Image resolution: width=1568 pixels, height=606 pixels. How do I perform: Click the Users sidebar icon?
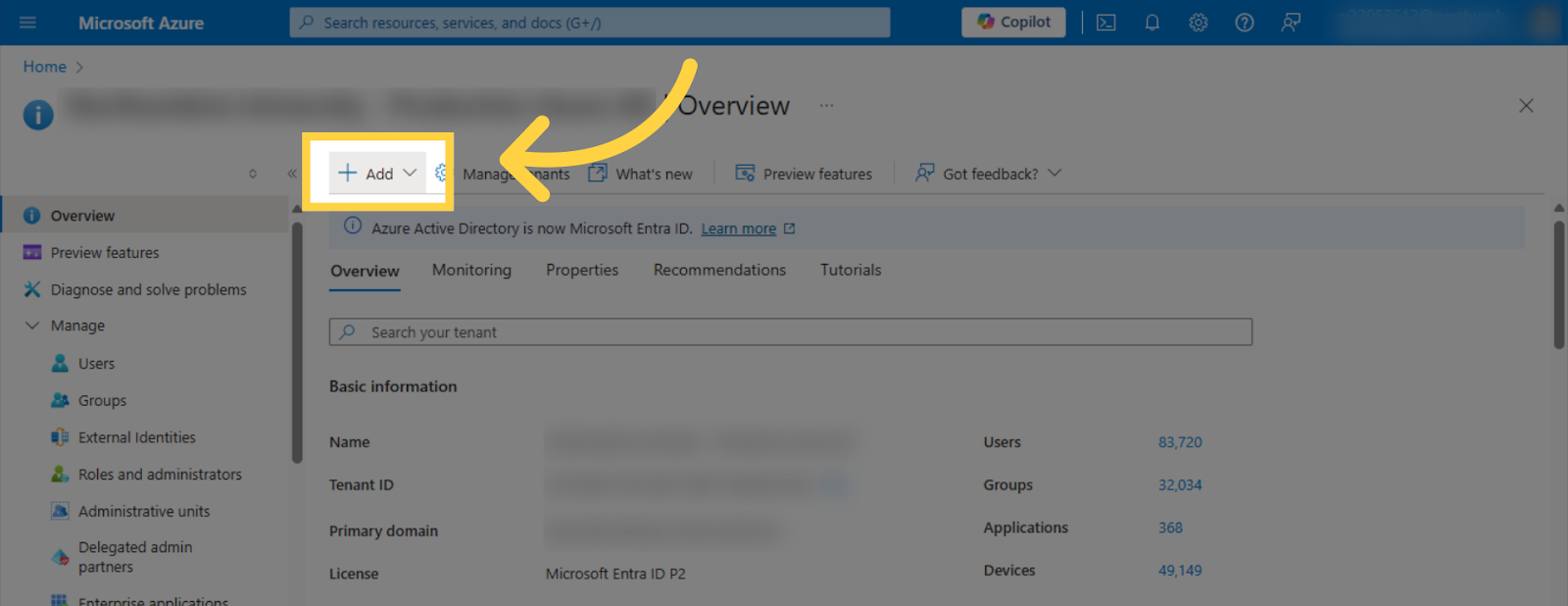point(60,363)
